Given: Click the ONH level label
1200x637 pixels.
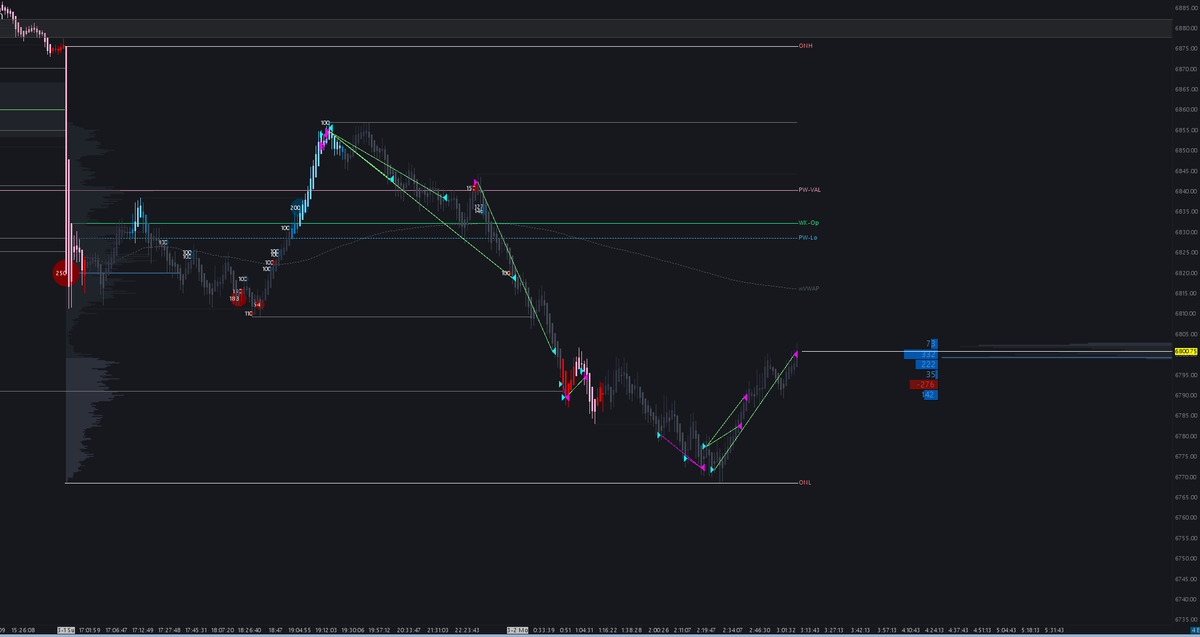Looking at the screenshot, I should pyautogui.click(x=805, y=46).
